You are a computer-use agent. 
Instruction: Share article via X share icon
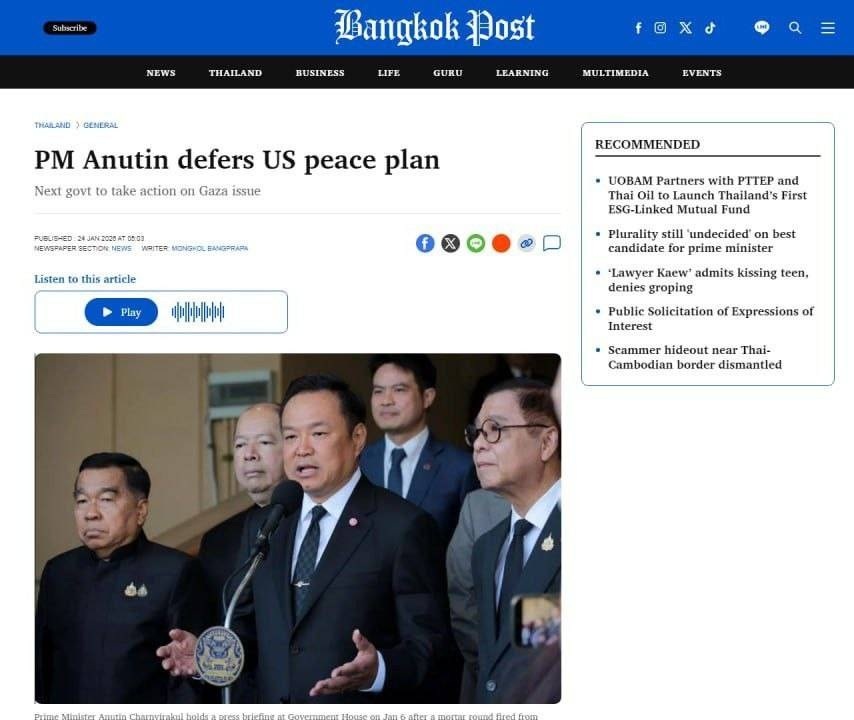pos(450,243)
